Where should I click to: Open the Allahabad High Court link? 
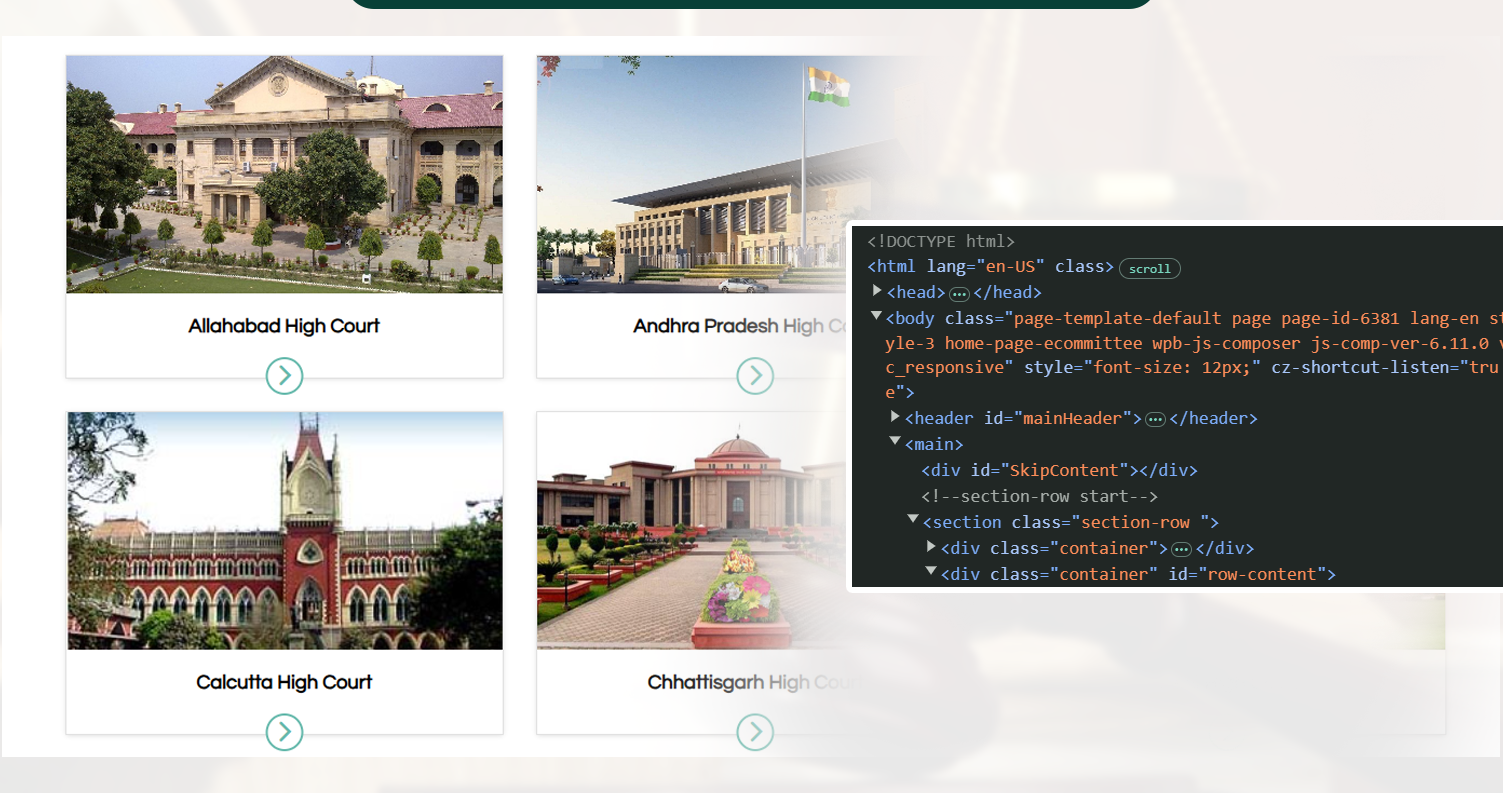coord(284,326)
